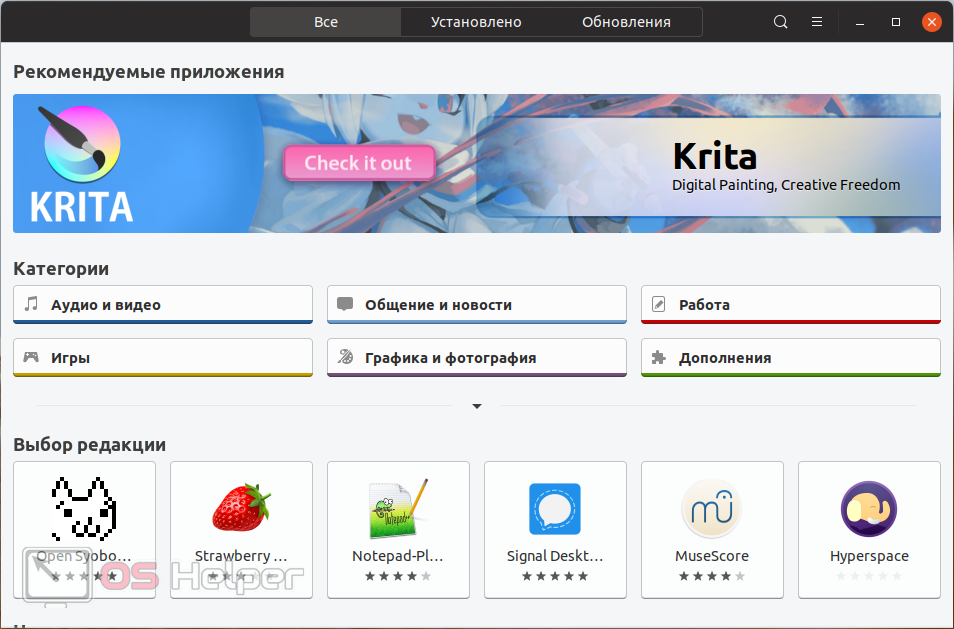Image resolution: width=954 pixels, height=629 pixels.
Task: Open the Strawberry app icon
Action: [241, 507]
